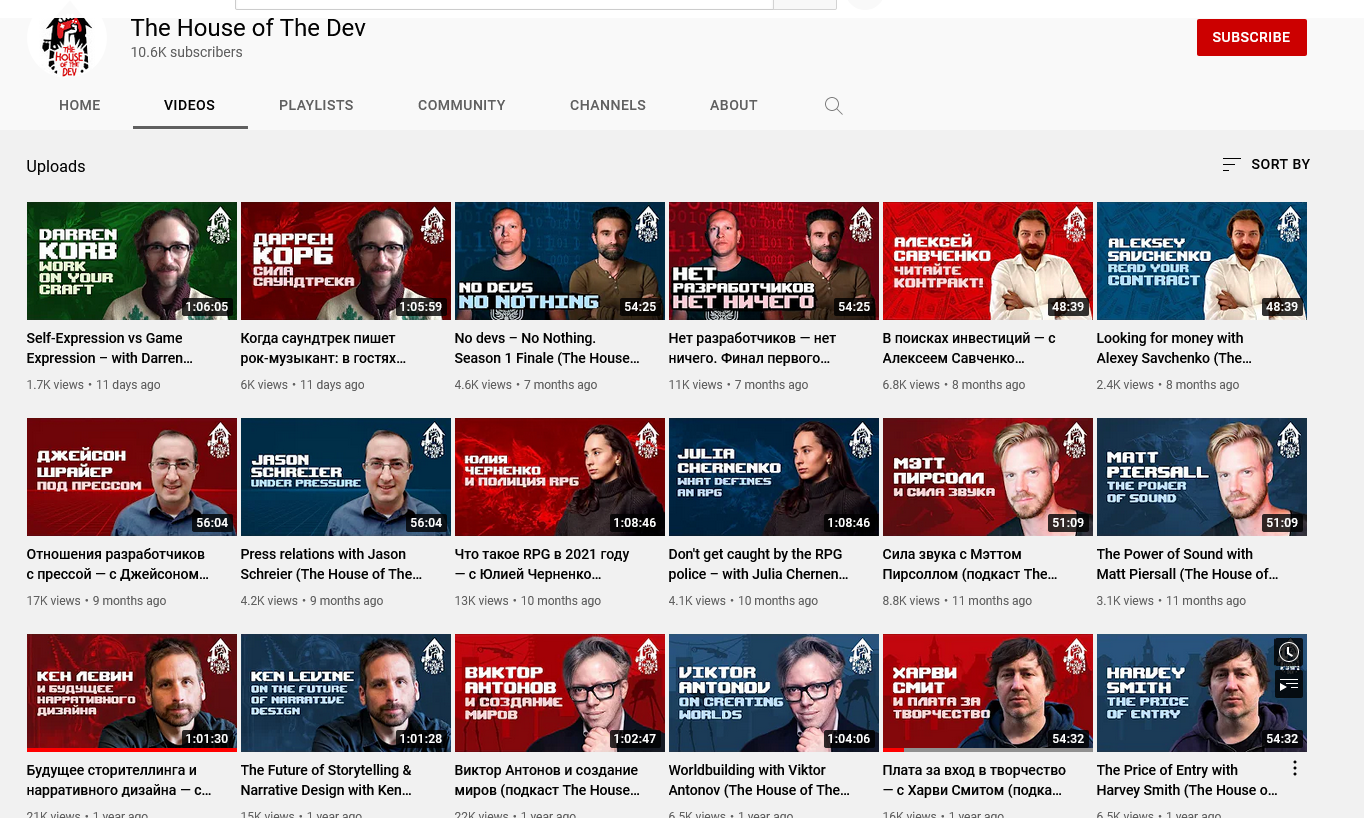Click the Uploads section heading
This screenshot has width=1364, height=818.
tap(56, 166)
